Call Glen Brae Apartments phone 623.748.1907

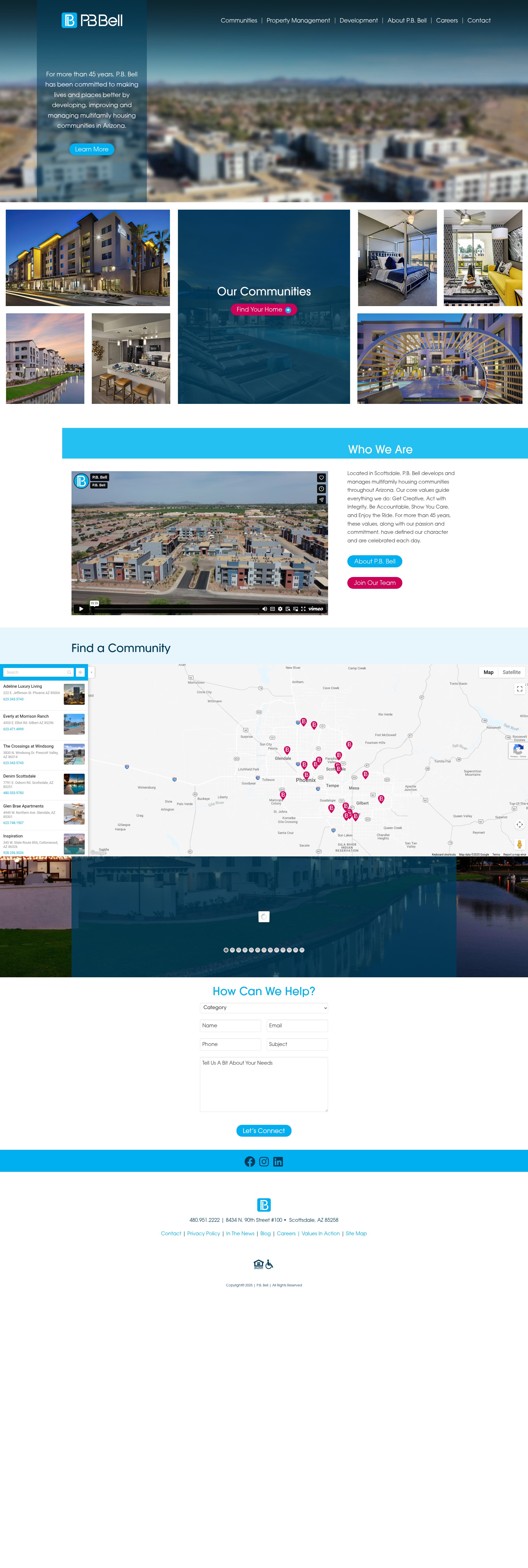pyautogui.click(x=13, y=823)
